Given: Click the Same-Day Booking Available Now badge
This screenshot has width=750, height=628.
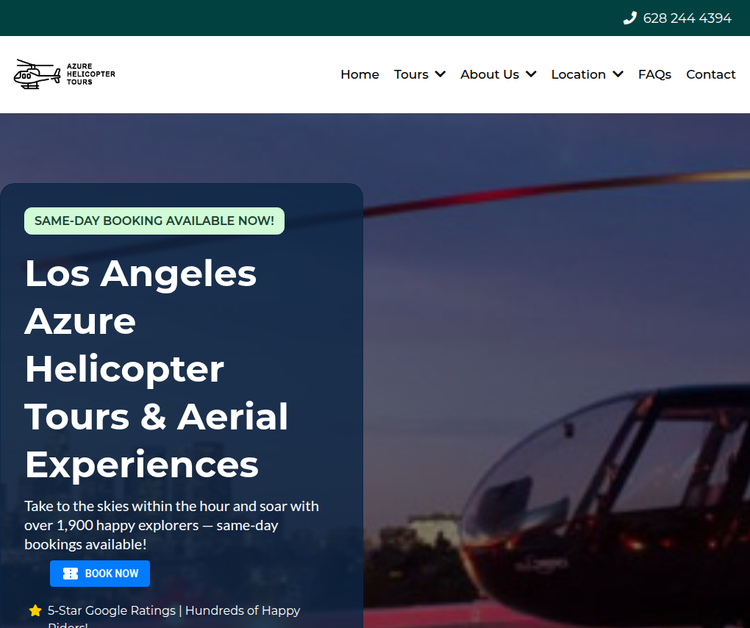Looking at the screenshot, I should tap(154, 221).
